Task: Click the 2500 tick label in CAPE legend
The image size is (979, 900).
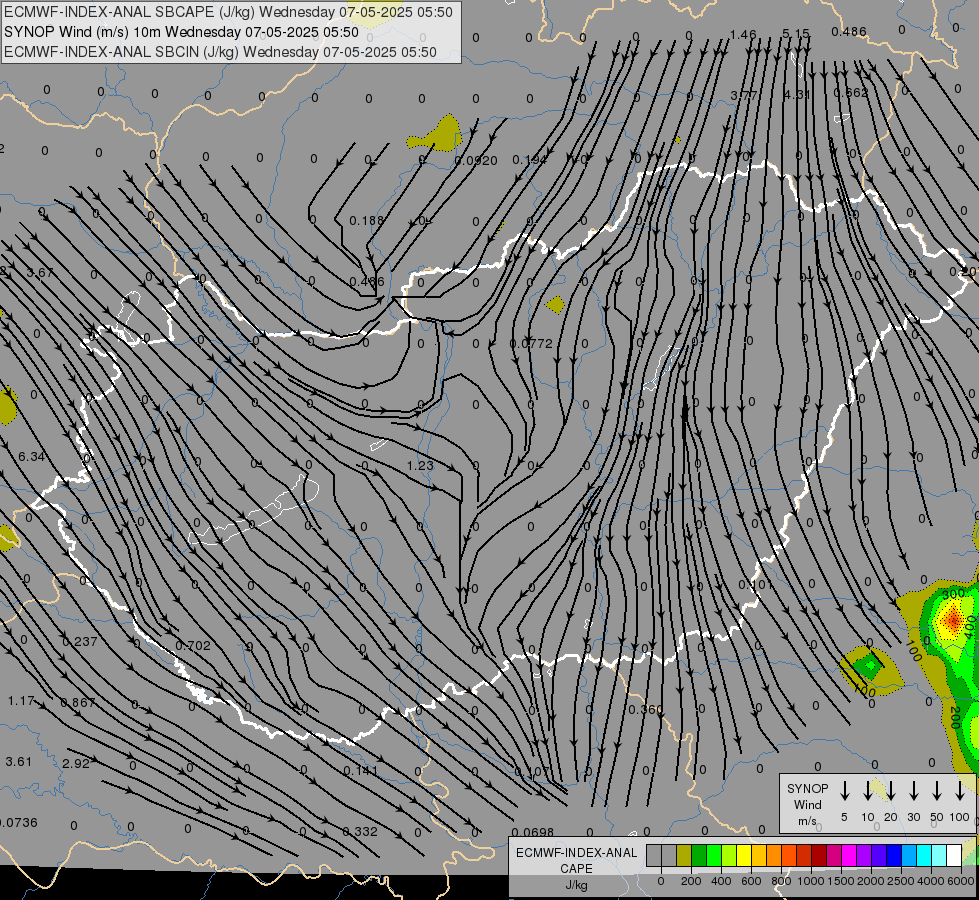Action: [901, 881]
